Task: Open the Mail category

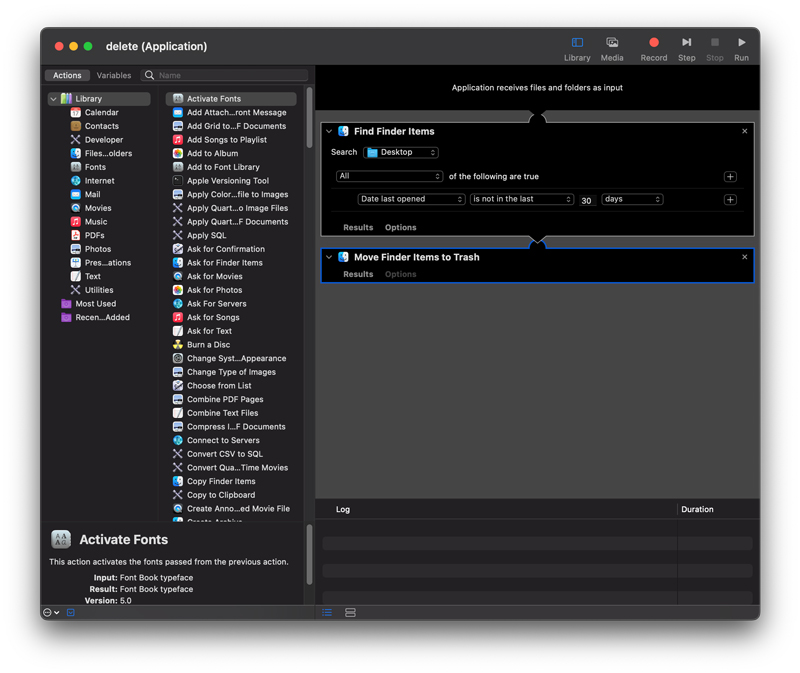Action: coord(92,194)
